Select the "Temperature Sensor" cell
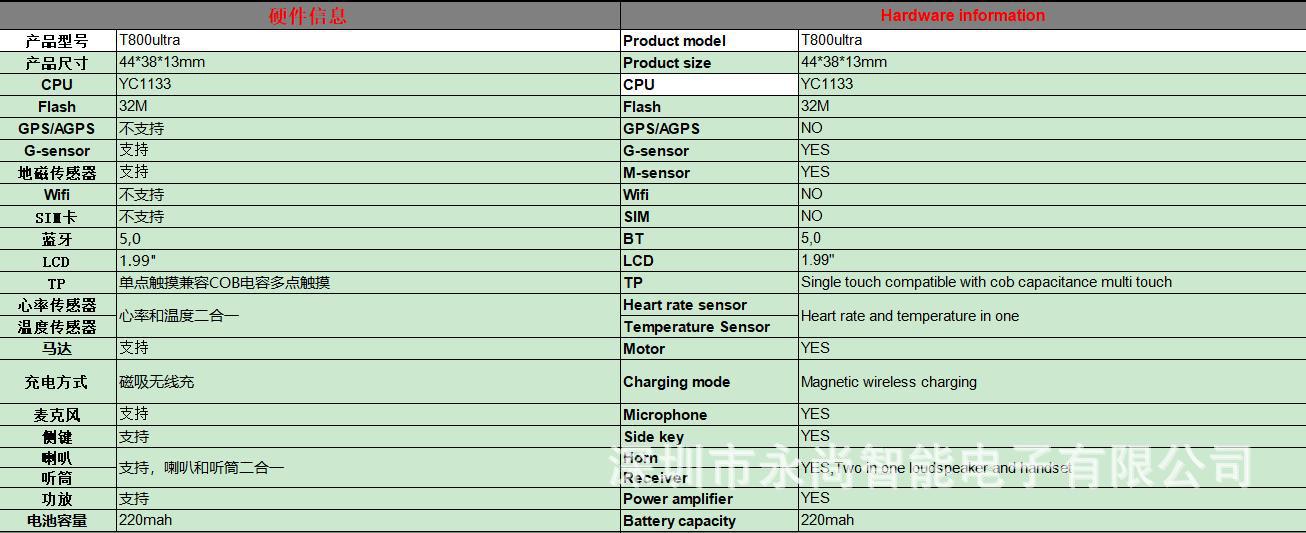The width and height of the screenshot is (1306, 533). [x=709, y=327]
